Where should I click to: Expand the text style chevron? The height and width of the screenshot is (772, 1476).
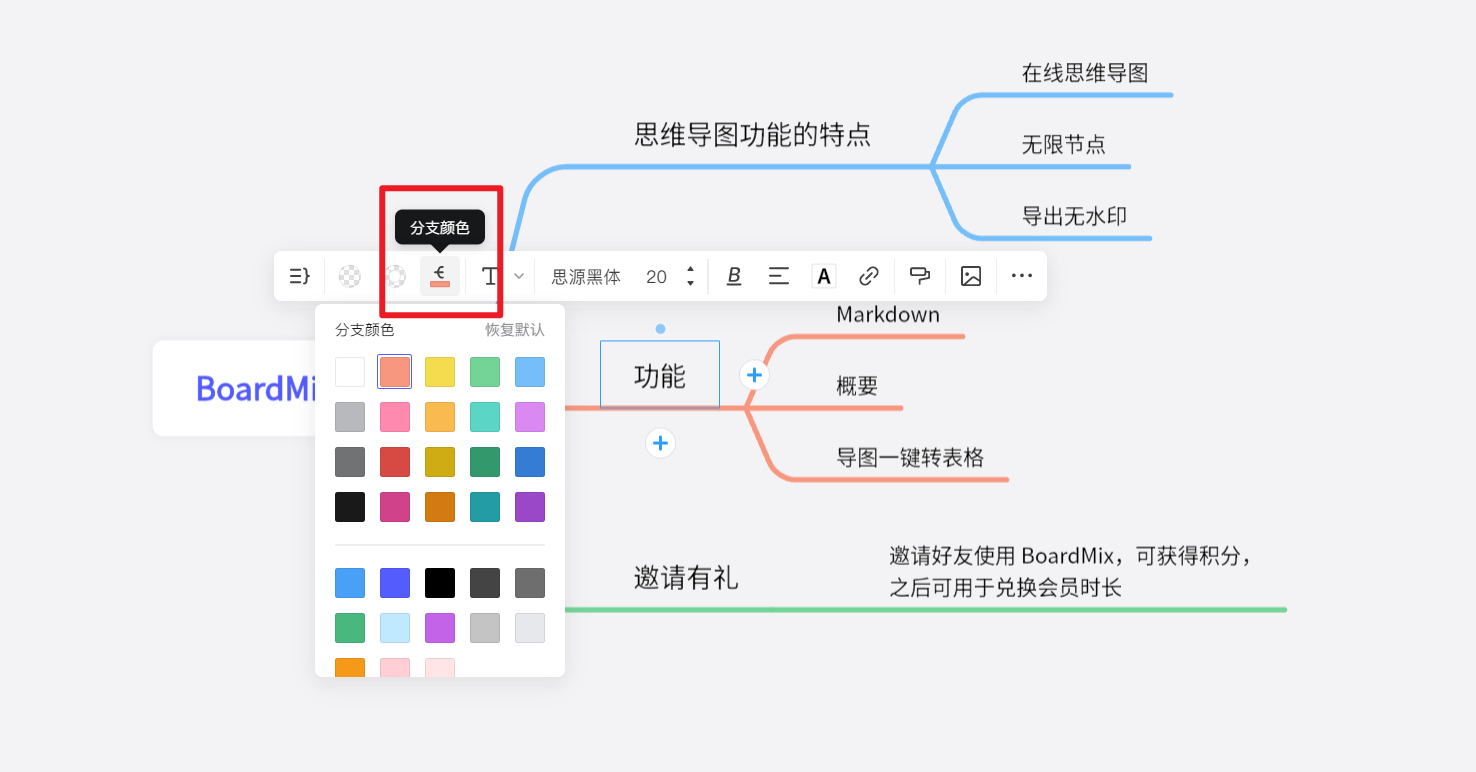pos(519,276)
